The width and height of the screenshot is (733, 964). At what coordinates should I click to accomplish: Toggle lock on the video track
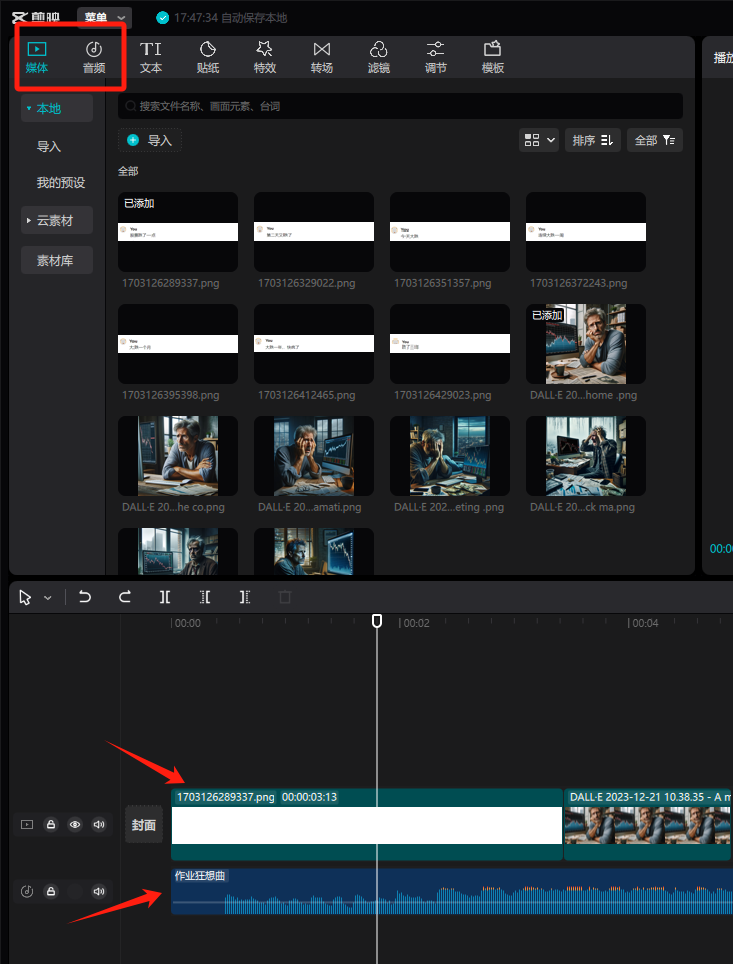pyautogui.click(x=51, y=825)
